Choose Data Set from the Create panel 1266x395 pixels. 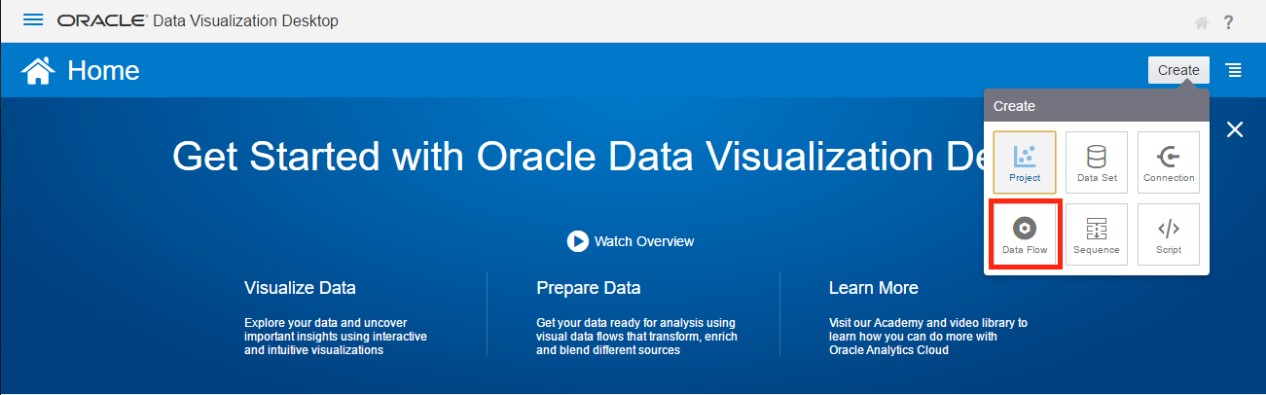[1097, 162]
